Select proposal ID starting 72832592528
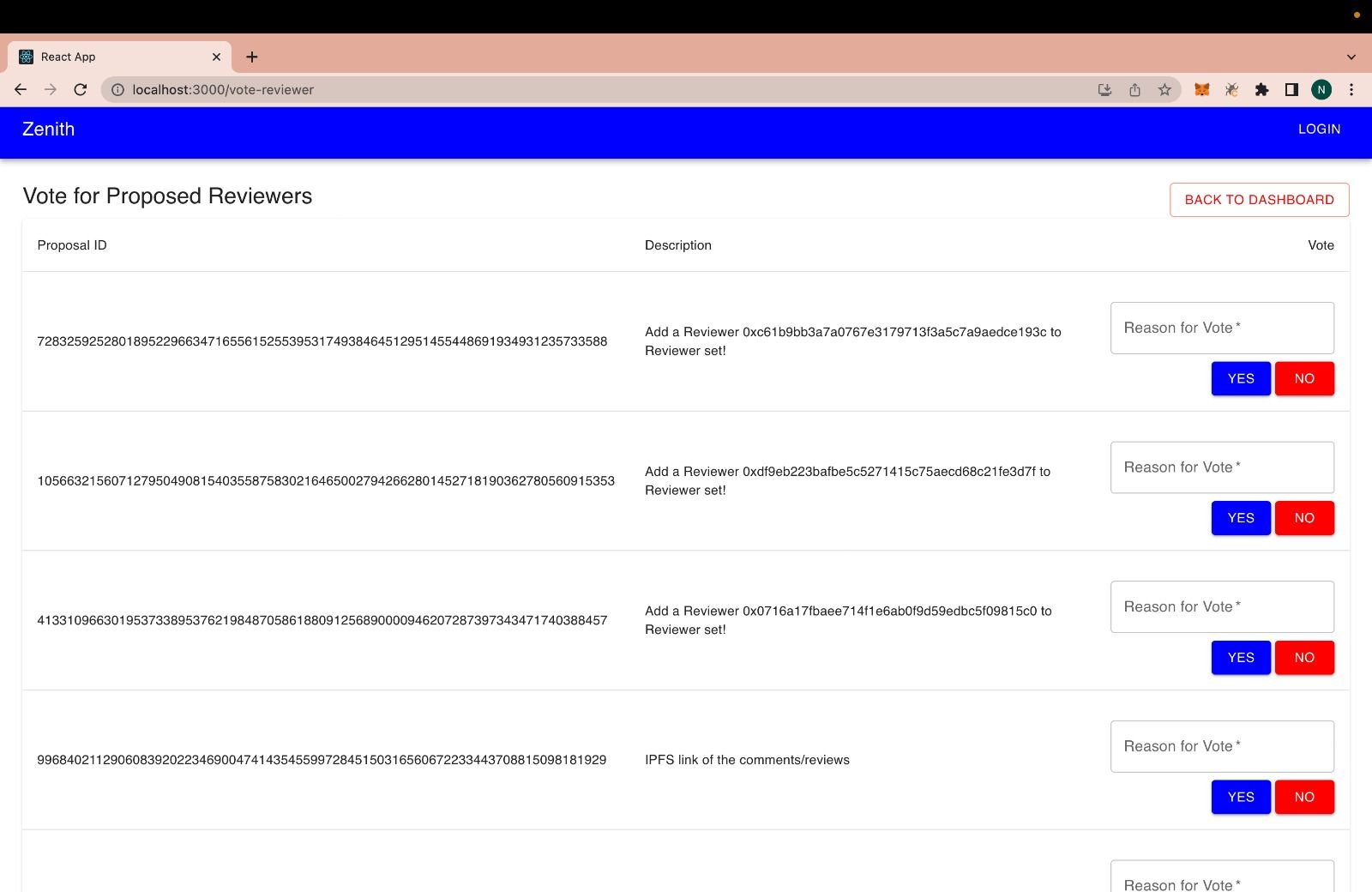Viewport: 1372px width, 892px height. click(x=322, y=341)
